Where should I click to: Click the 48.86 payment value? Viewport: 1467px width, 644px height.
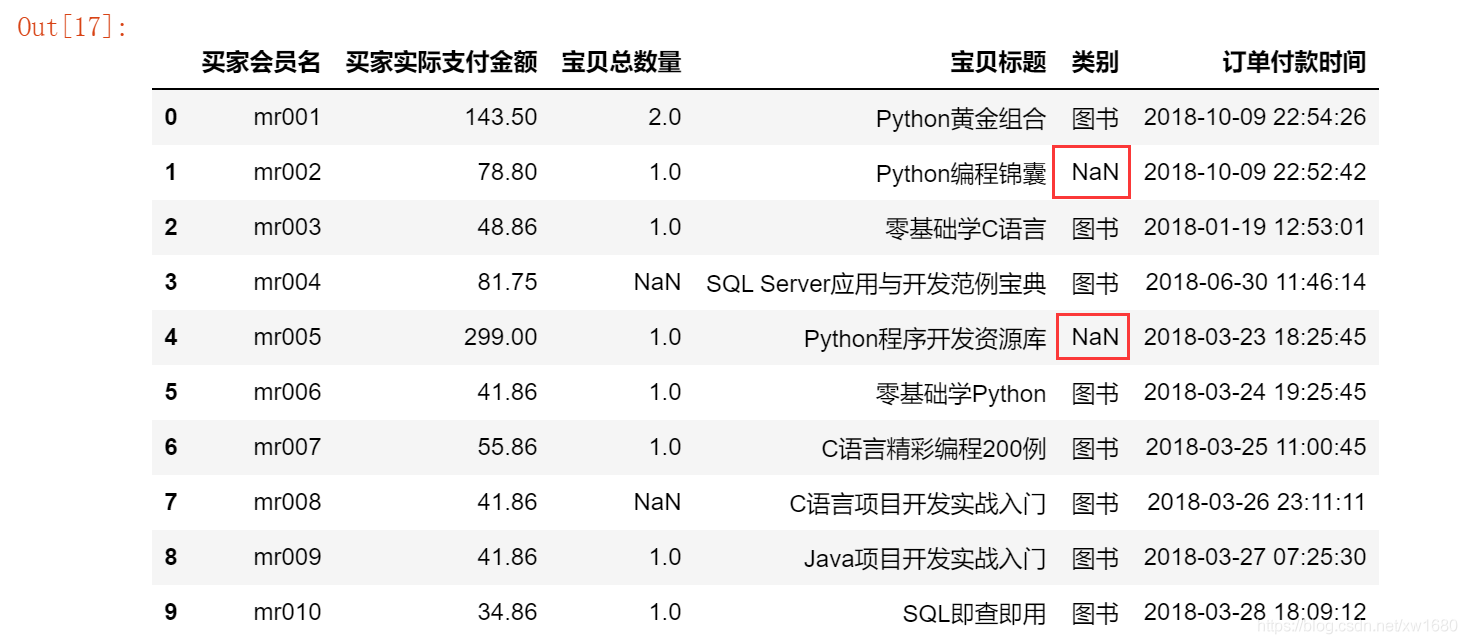click(x=507, y=227)
